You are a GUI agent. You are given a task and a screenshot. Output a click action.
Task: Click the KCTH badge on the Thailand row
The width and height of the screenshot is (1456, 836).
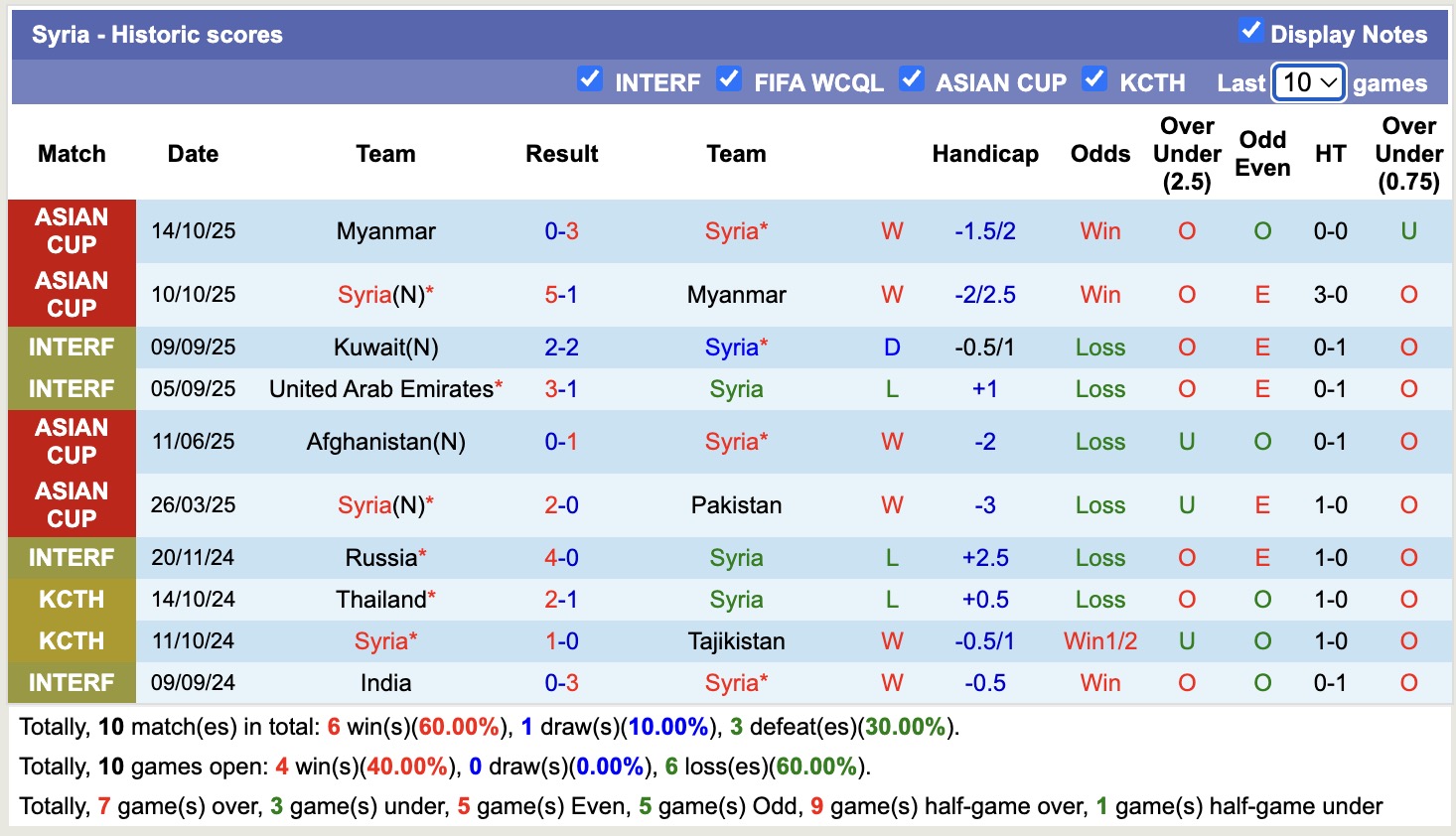click(71, 599)
